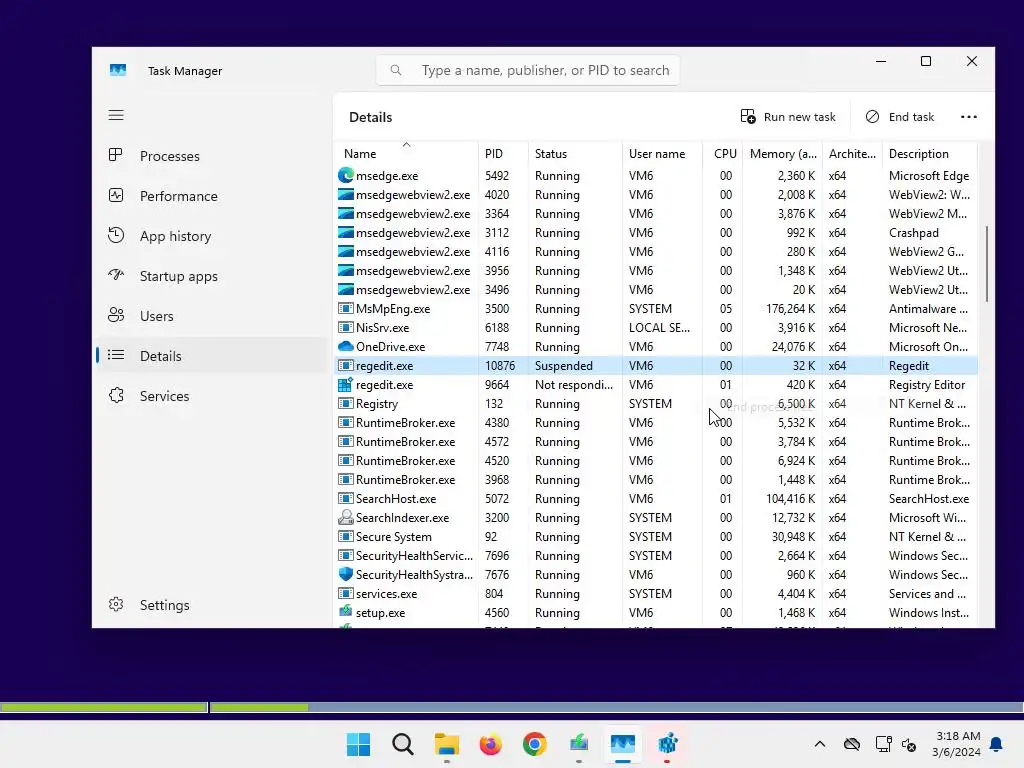Click the MsMpEng.exe process icon
This screenshot has height=768, width=1024.
pyautogui.click(x=345, y=308)
